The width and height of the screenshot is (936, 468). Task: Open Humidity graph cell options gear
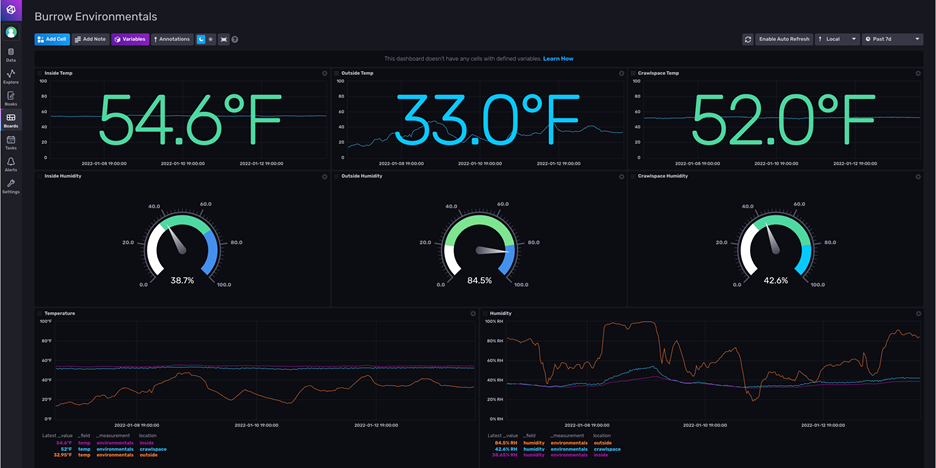tap(918, 313)
